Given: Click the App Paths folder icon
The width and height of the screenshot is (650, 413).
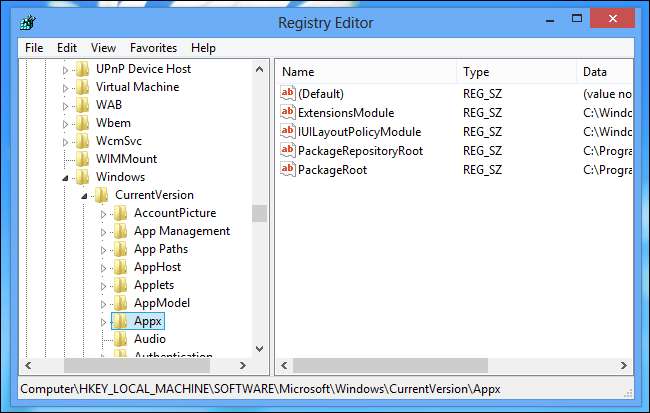Looking at the screenshot, I should coord(121,249).
